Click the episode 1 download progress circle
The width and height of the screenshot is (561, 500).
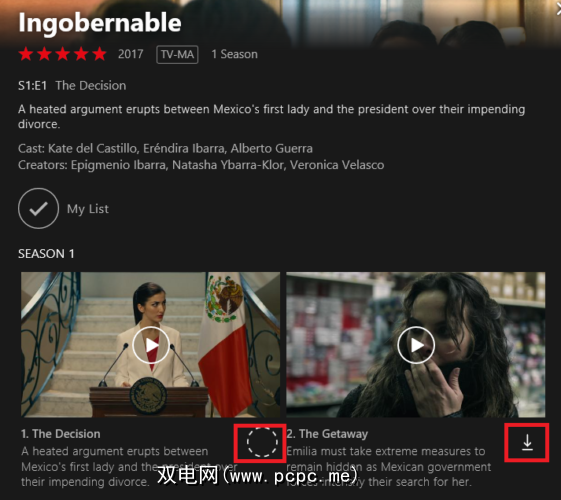tap(262, 442)
